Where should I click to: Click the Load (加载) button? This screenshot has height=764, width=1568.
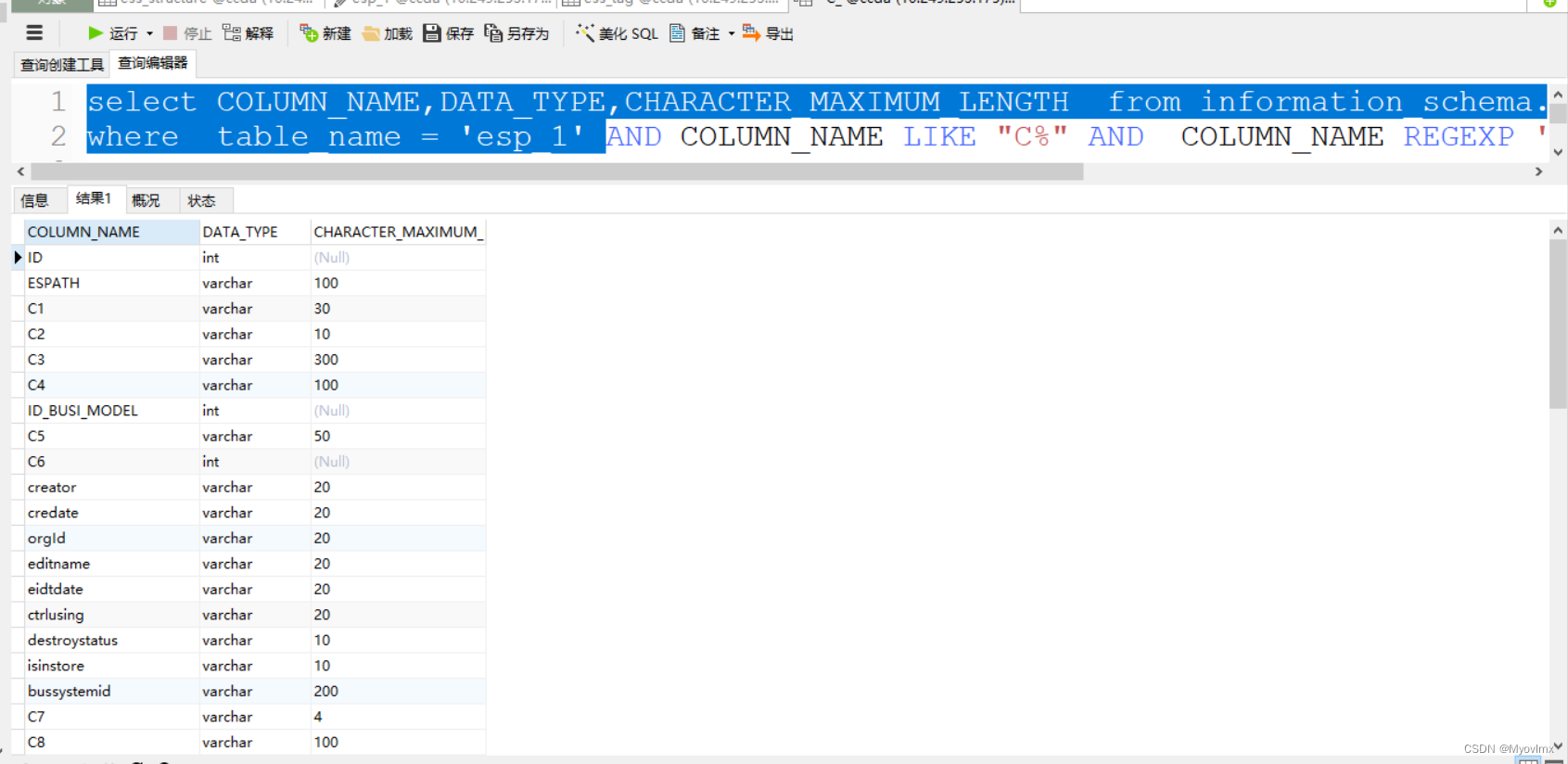click(388, 33)
